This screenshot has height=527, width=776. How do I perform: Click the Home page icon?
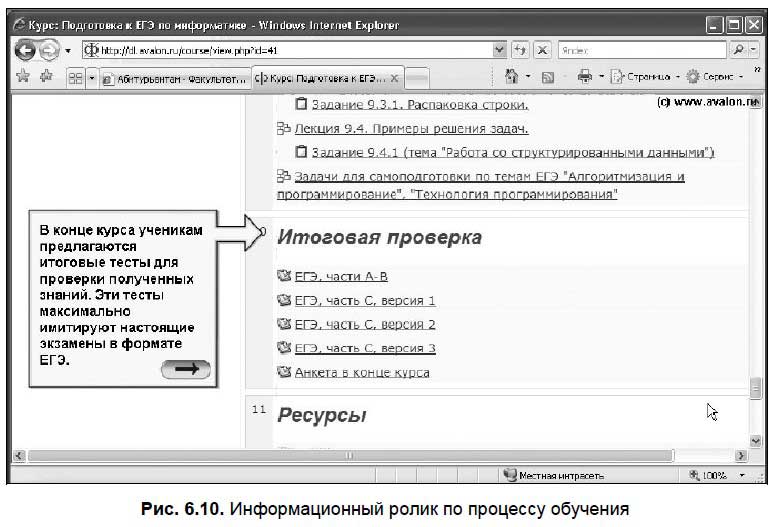click(x=512, y=76)
